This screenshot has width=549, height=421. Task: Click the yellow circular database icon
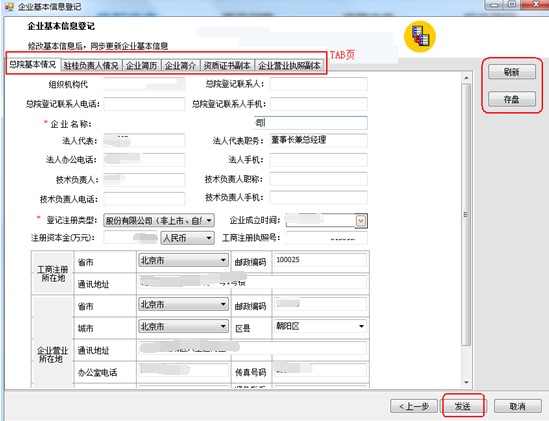(x=419, y=36)
